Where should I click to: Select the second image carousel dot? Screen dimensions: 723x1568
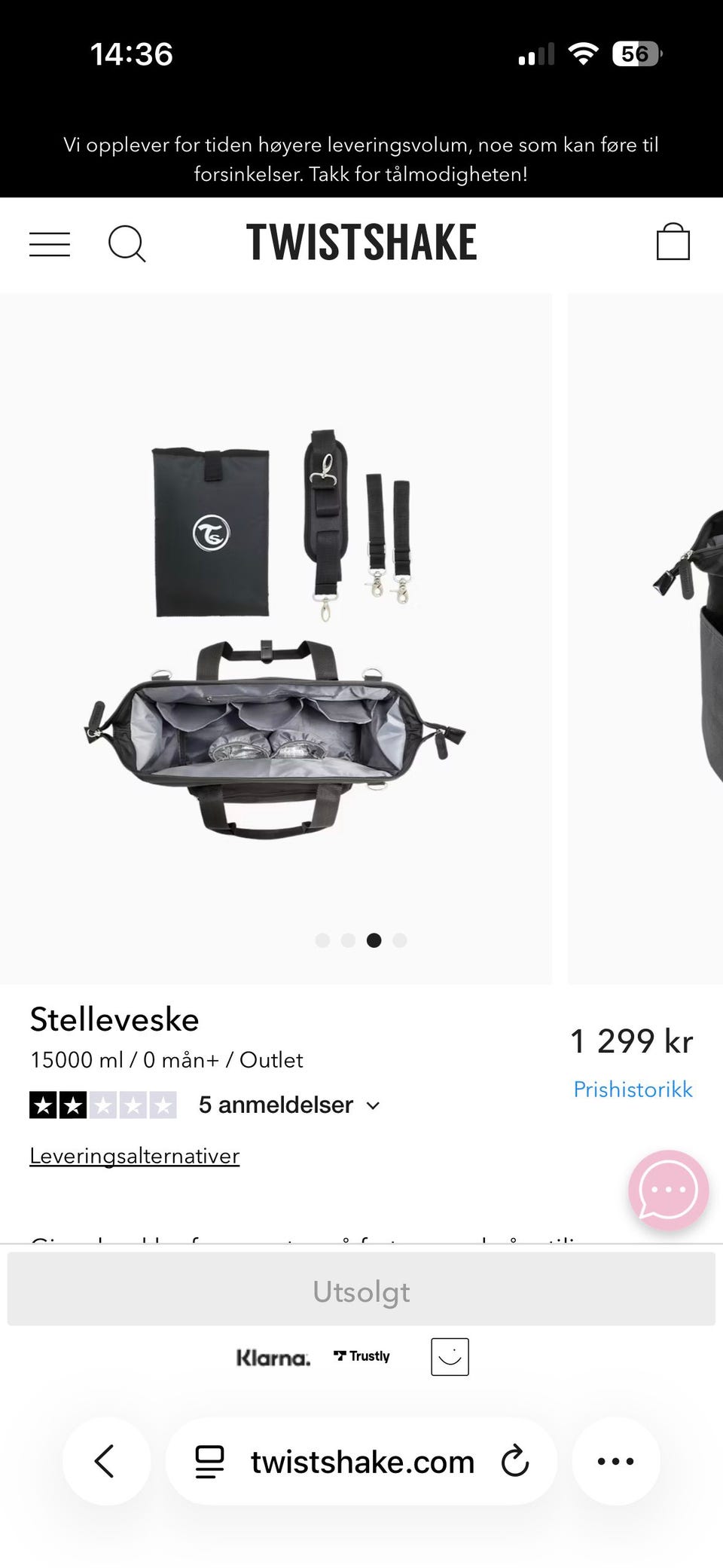pyautogui.click(x=348, y=940)
